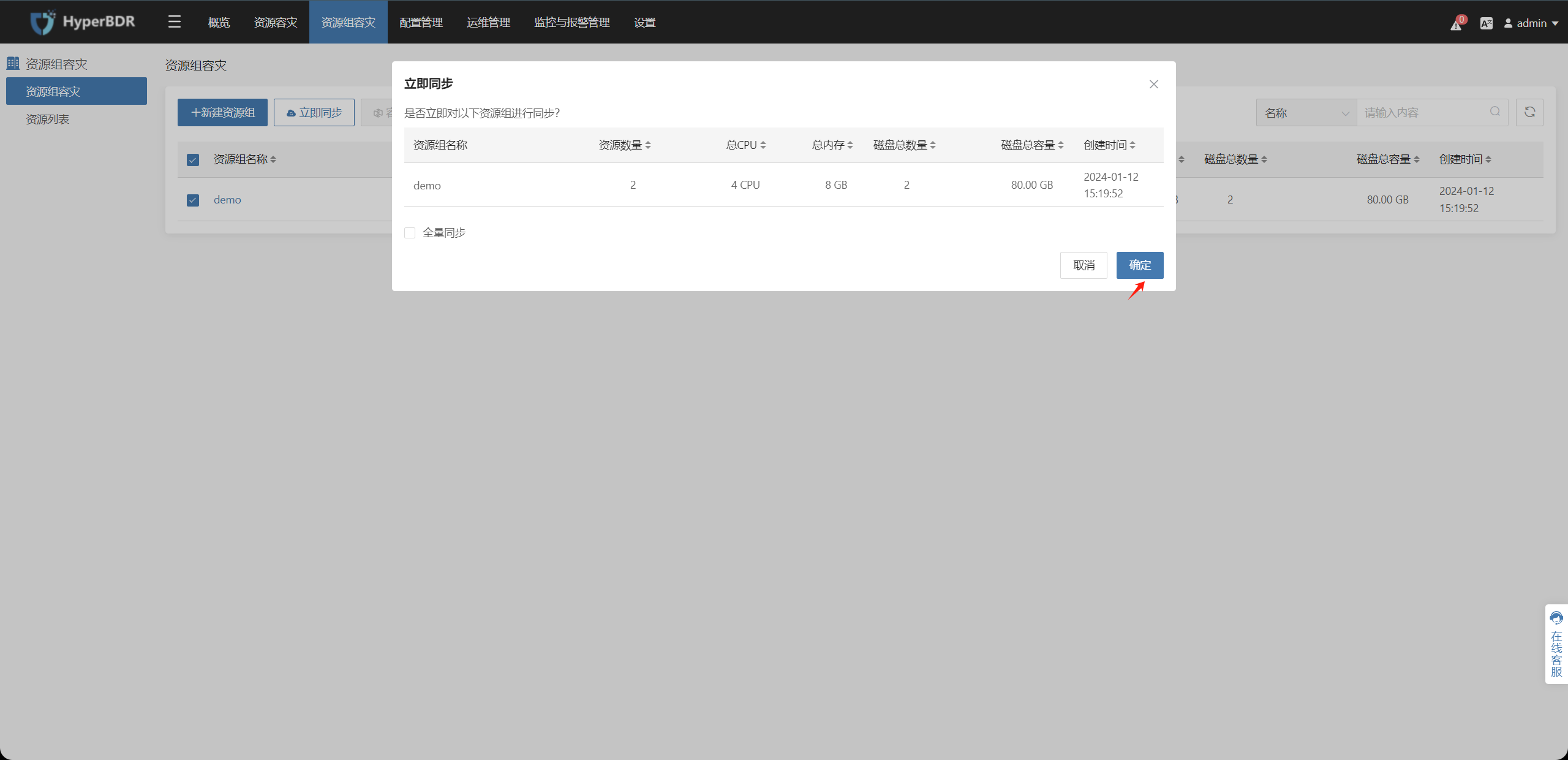Sort background table by 创建时间

tap(1488, 159)
